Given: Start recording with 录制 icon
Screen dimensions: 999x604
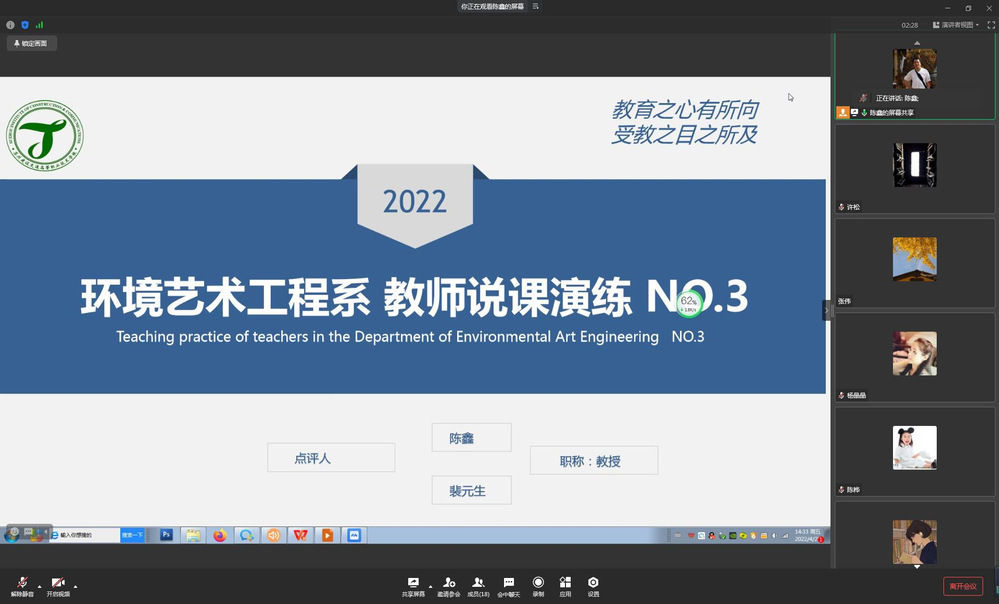Looking at the screenshot, I should [x=538, y=586].
